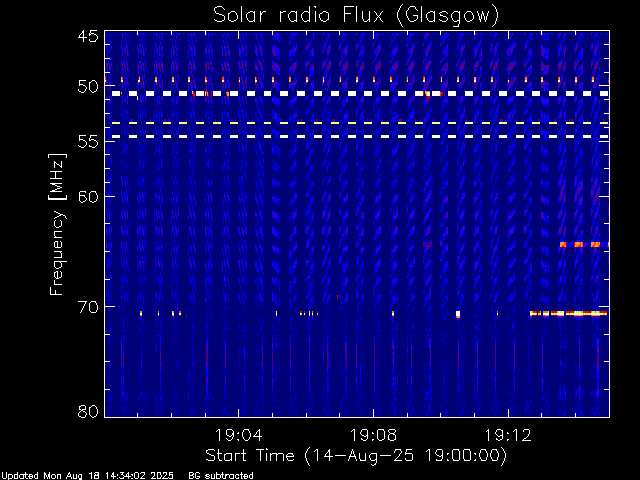Click the '80' frequency tick label
The image size is (640, 480).
(x=88, y=411)
